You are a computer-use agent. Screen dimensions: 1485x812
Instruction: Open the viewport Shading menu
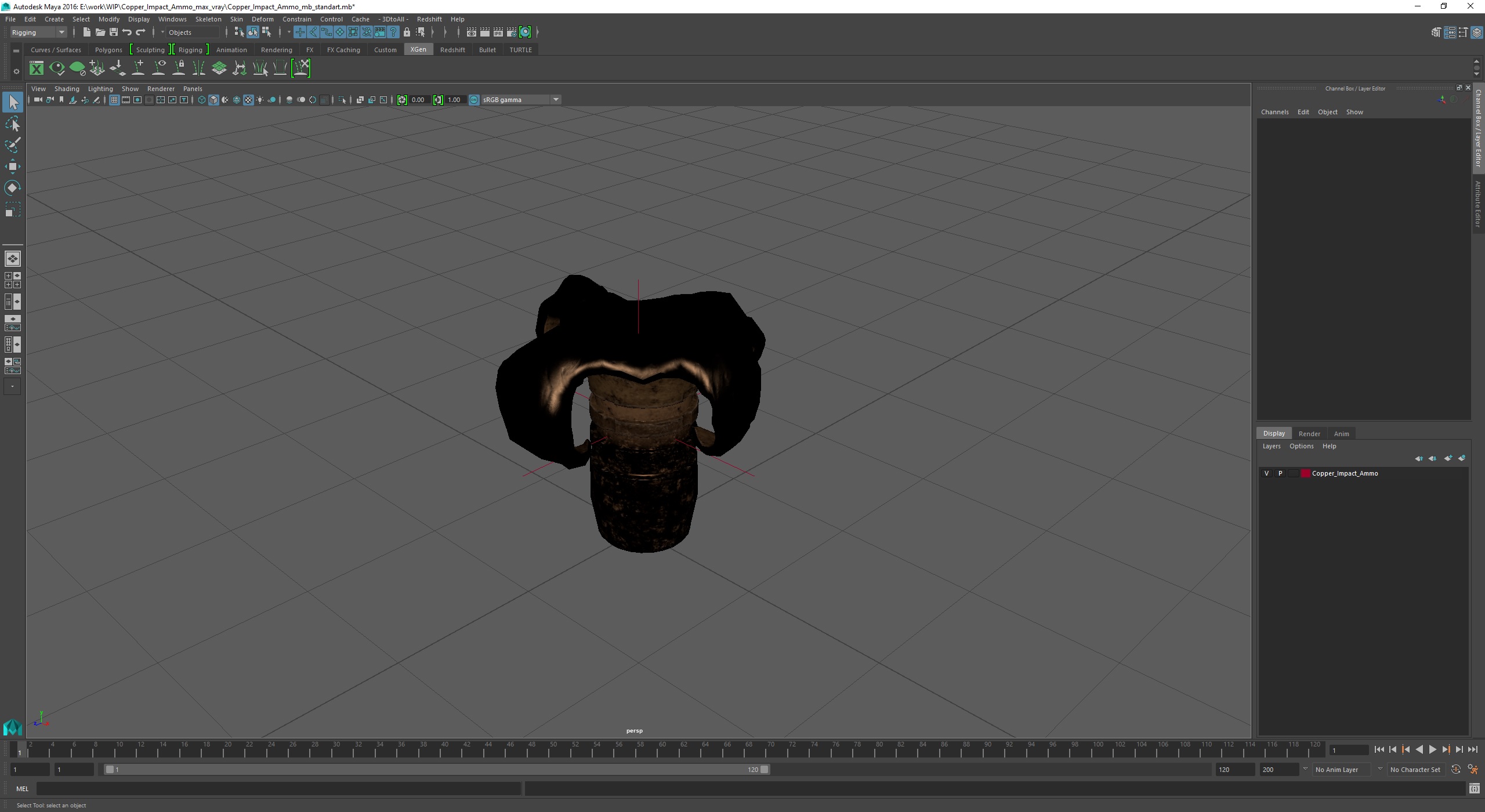pos(67,89)
